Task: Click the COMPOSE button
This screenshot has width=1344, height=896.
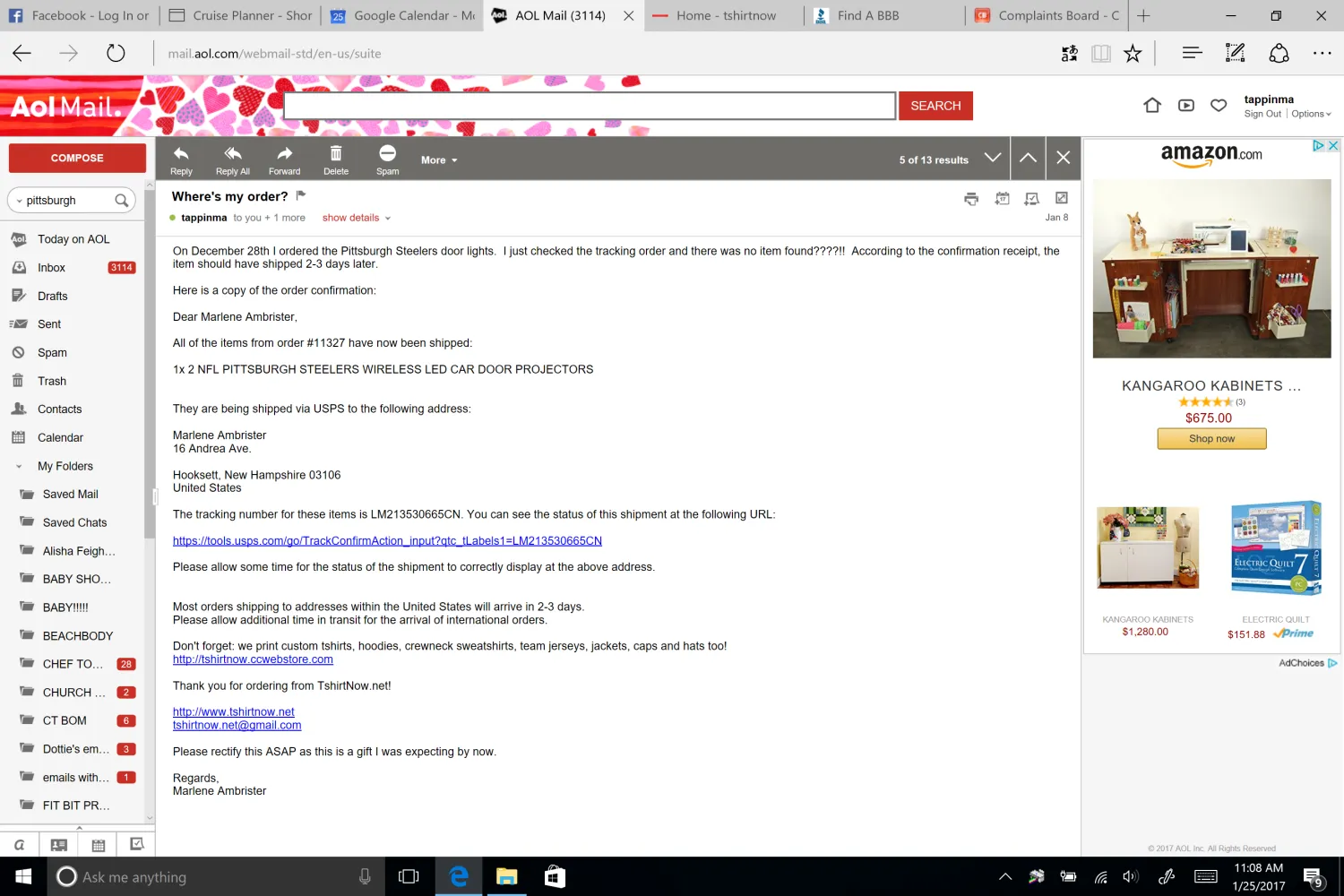Action: click(x=77, y=158)
